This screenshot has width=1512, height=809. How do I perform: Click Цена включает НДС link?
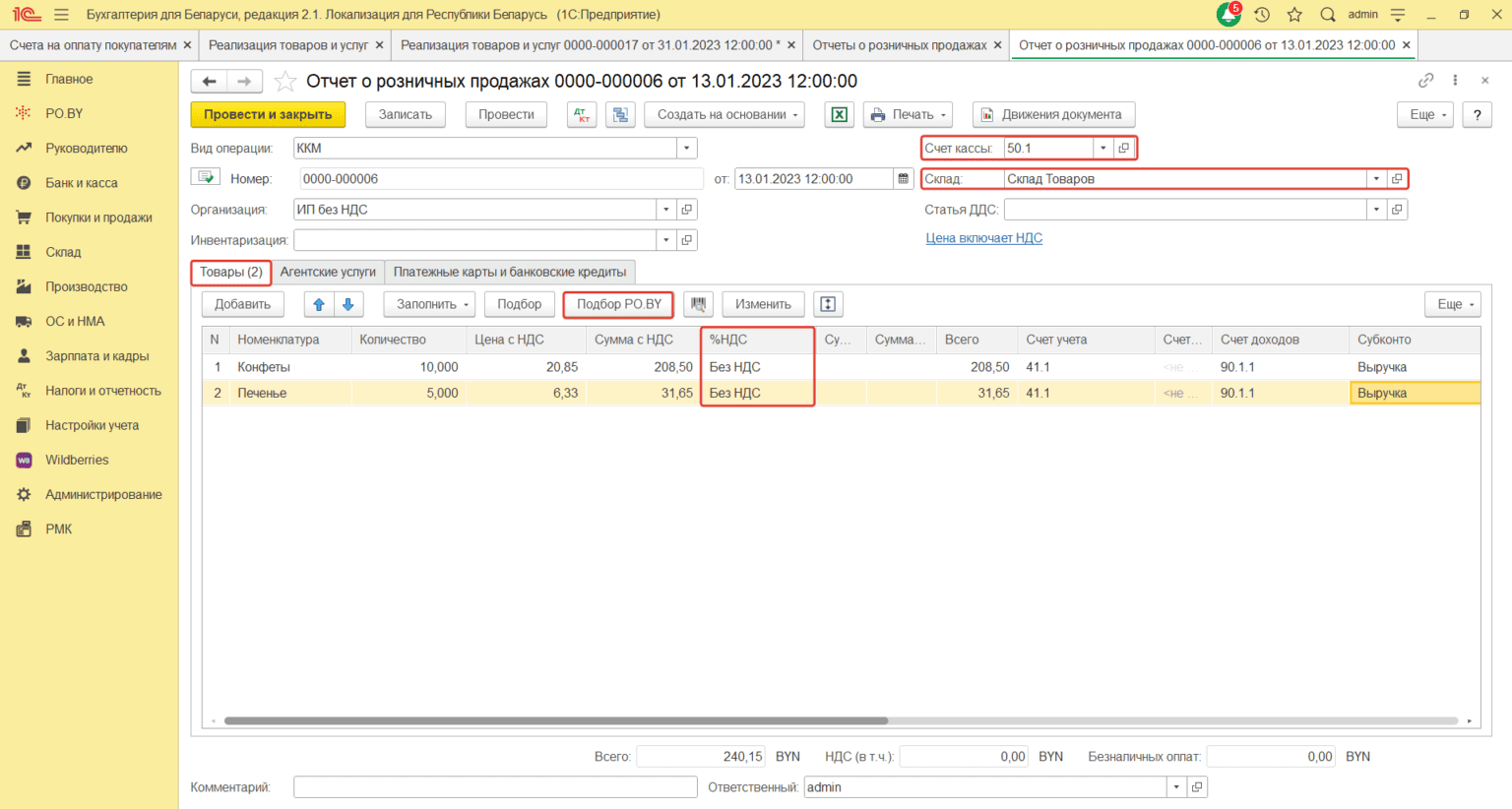[983, 238]
